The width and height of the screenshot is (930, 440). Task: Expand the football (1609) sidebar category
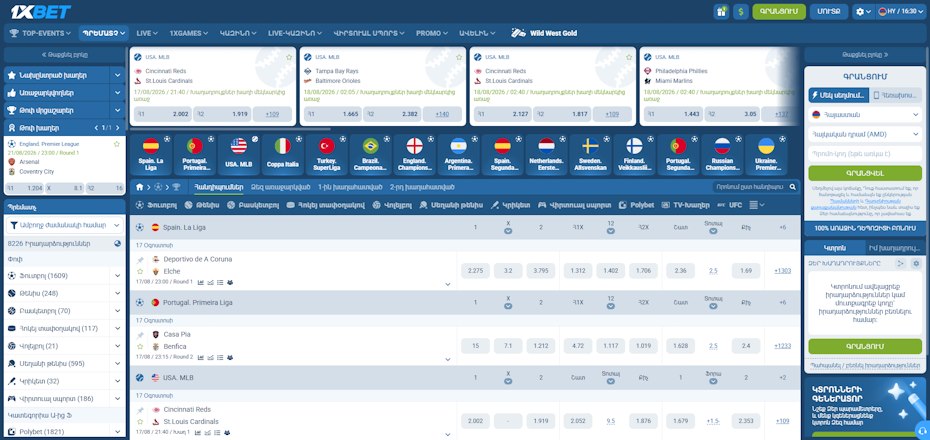tap(117, 276)
